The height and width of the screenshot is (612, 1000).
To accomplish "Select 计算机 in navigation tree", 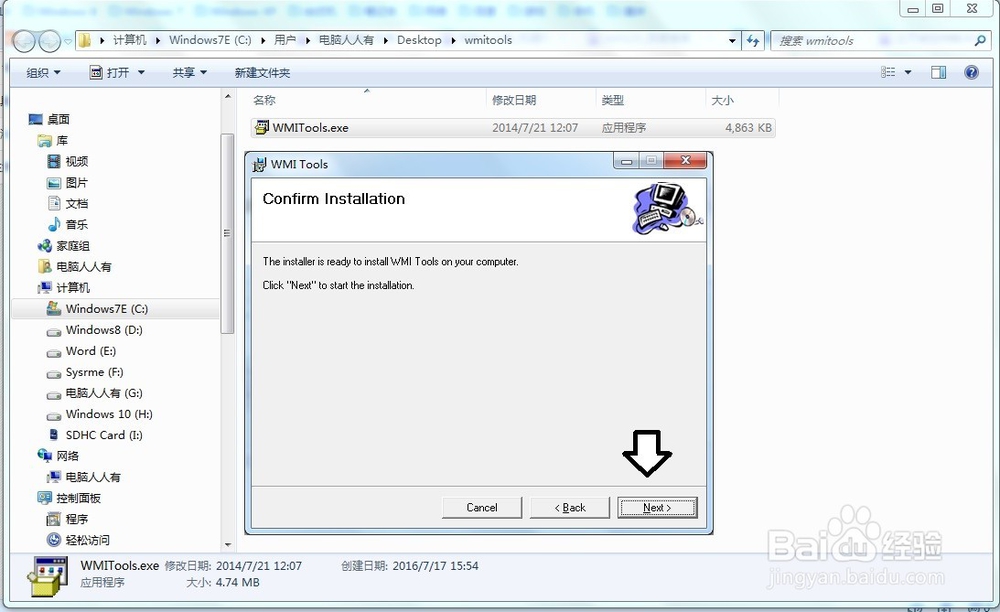I will coord(73,288).
